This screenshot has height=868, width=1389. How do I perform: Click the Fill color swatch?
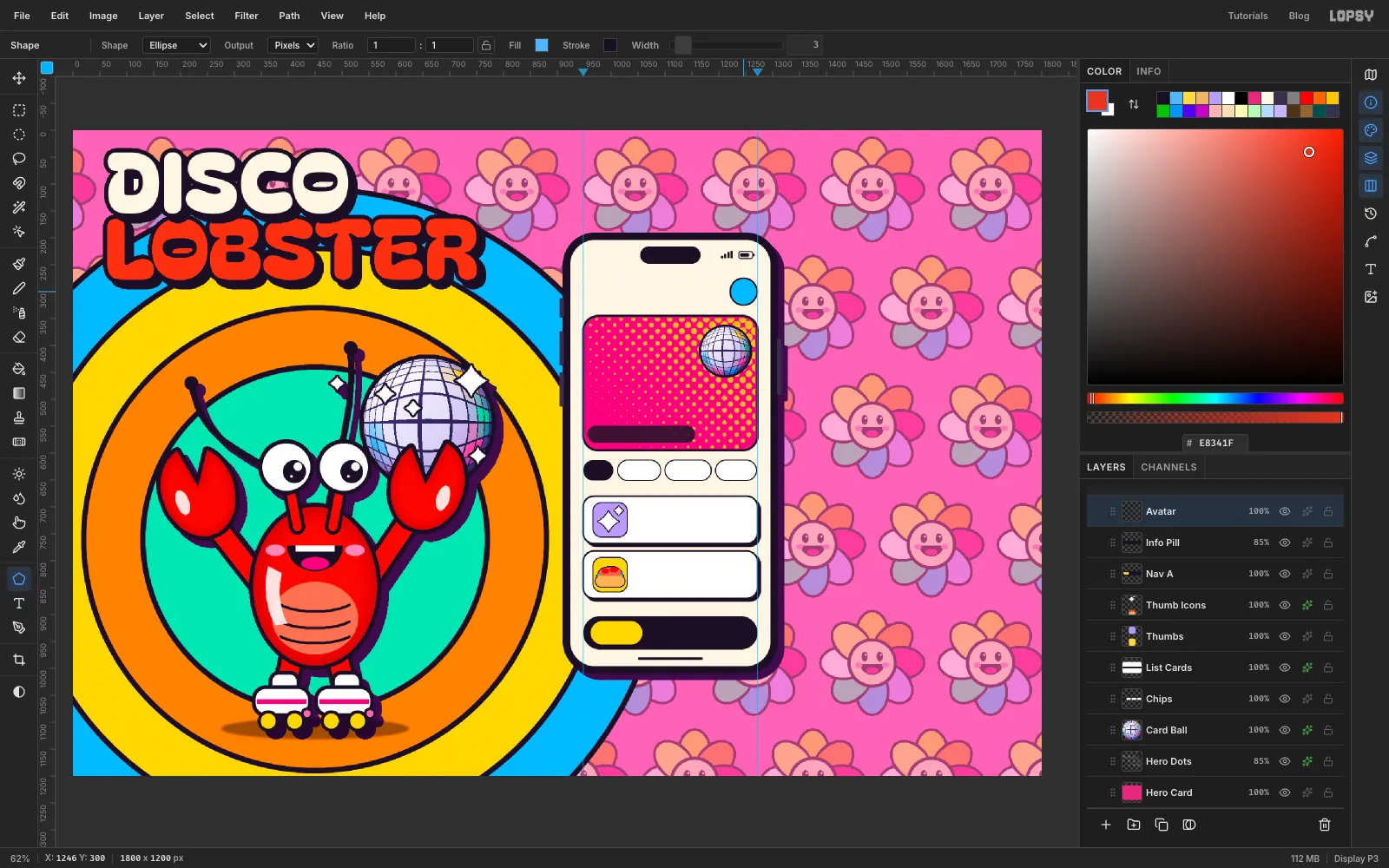[x=542, y=45]
